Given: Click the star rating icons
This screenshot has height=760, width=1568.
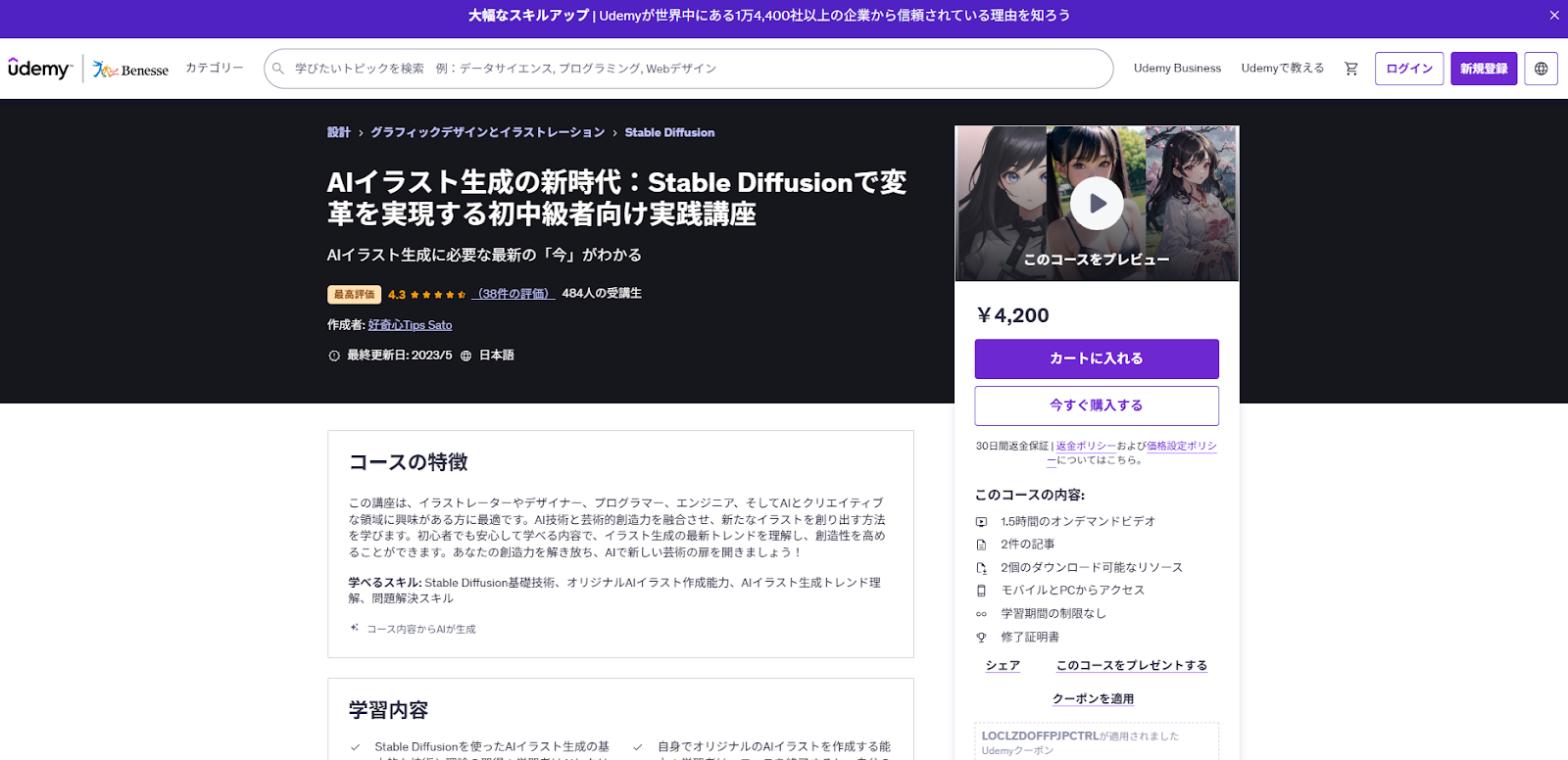Looking at the screenshot, I should coord(438,295).
